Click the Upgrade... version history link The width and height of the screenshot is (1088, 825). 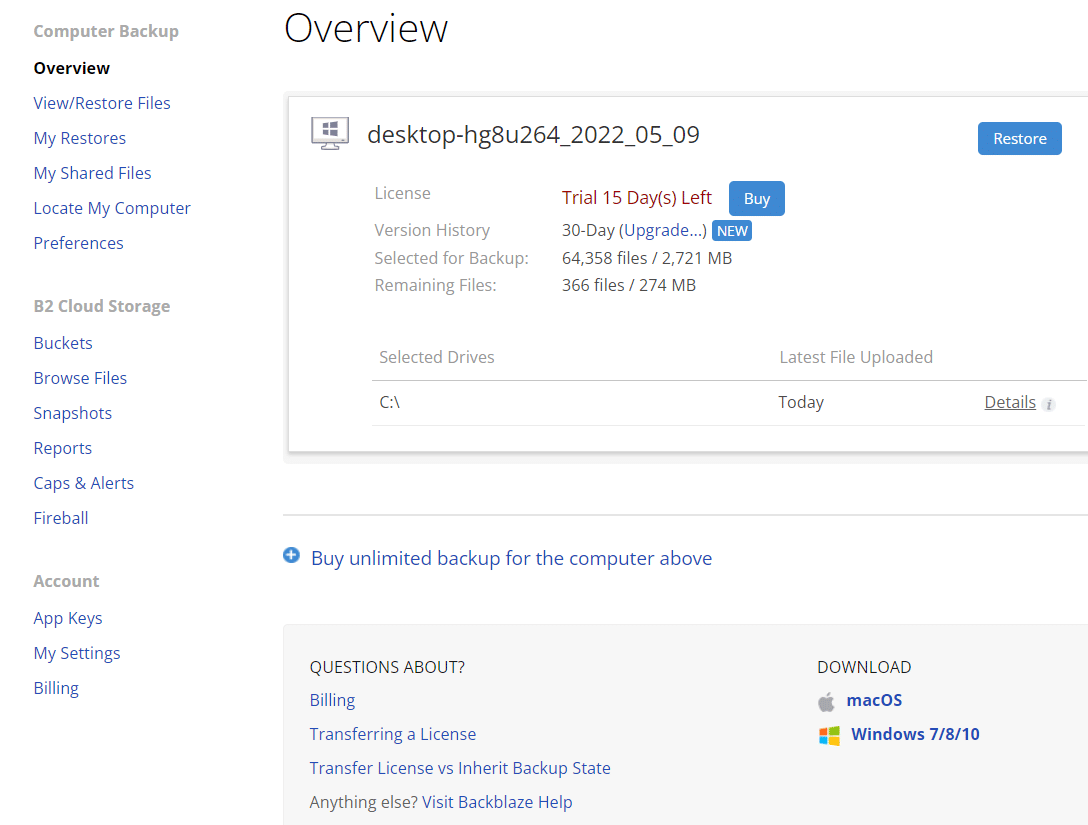663,230
